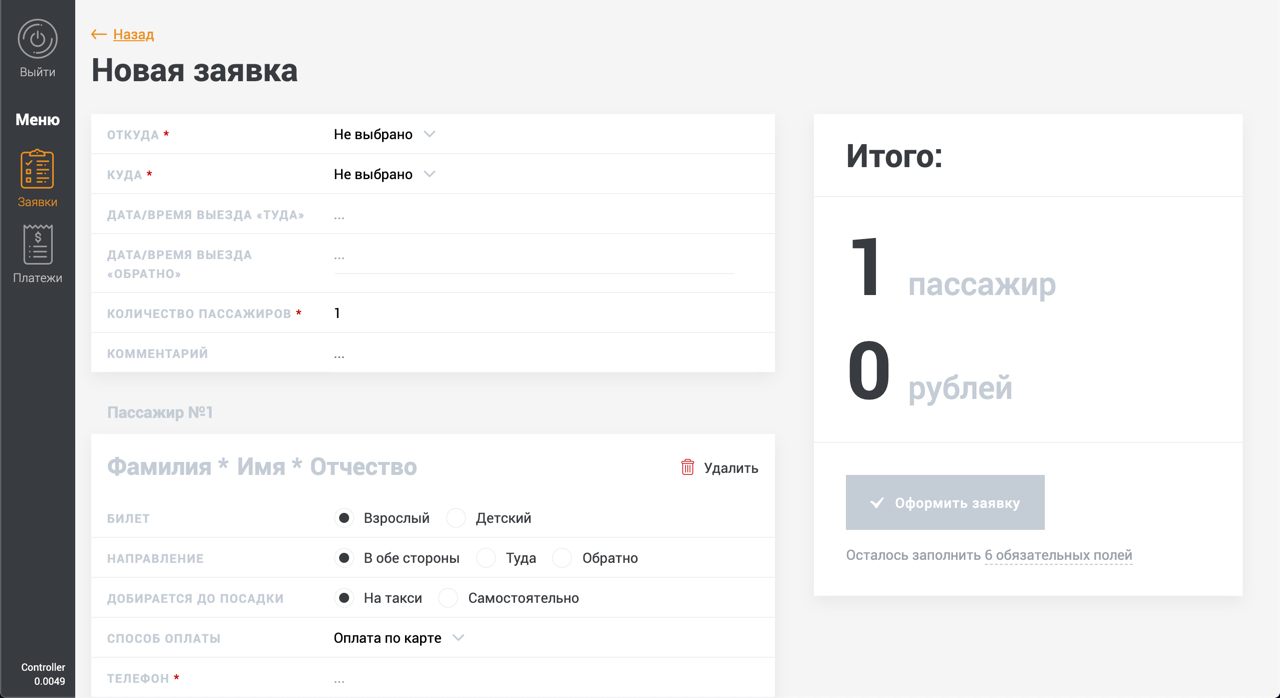Click the power icon to log out
This screenshot has width=1280, height=698.
pos(37,40)
